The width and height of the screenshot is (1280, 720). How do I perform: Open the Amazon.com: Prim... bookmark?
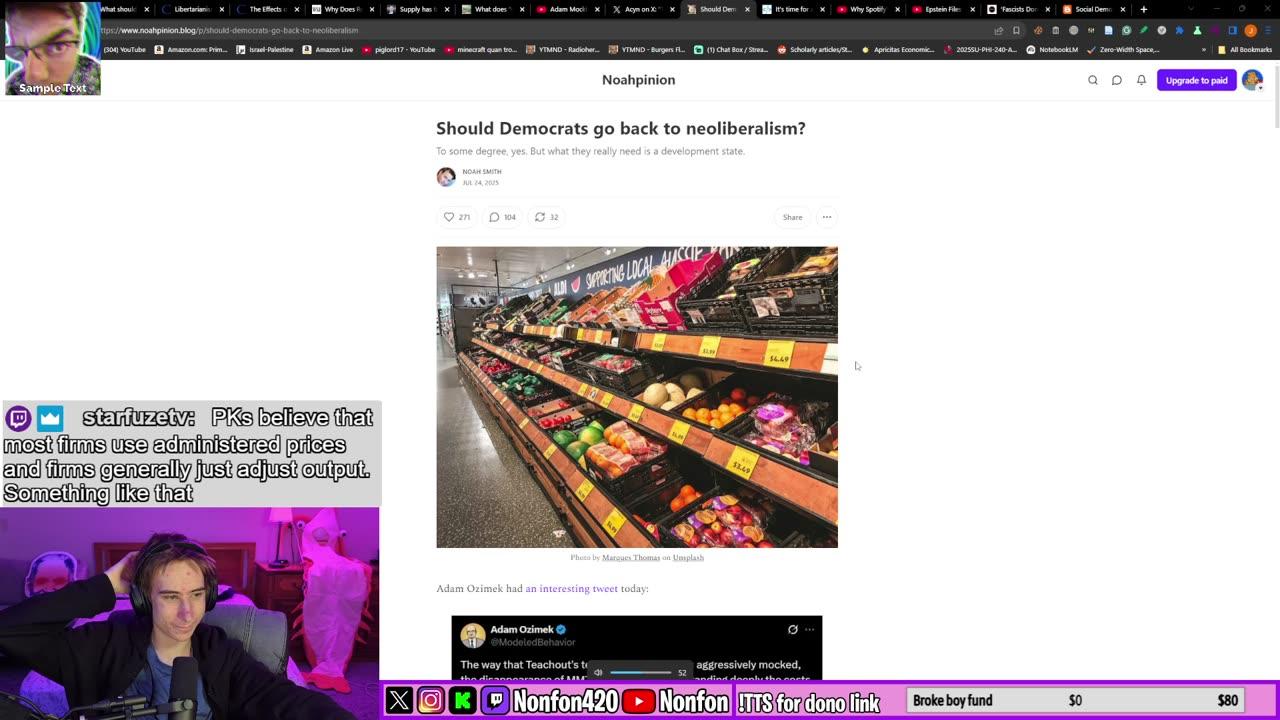point(191,49)
